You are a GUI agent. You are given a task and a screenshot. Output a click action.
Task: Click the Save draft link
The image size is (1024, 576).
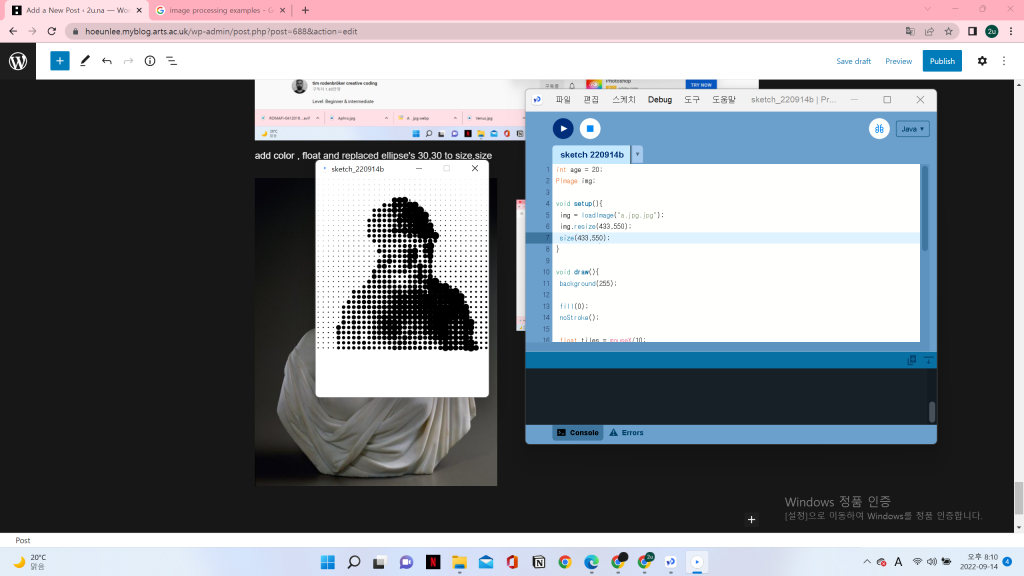click(854, 61)
